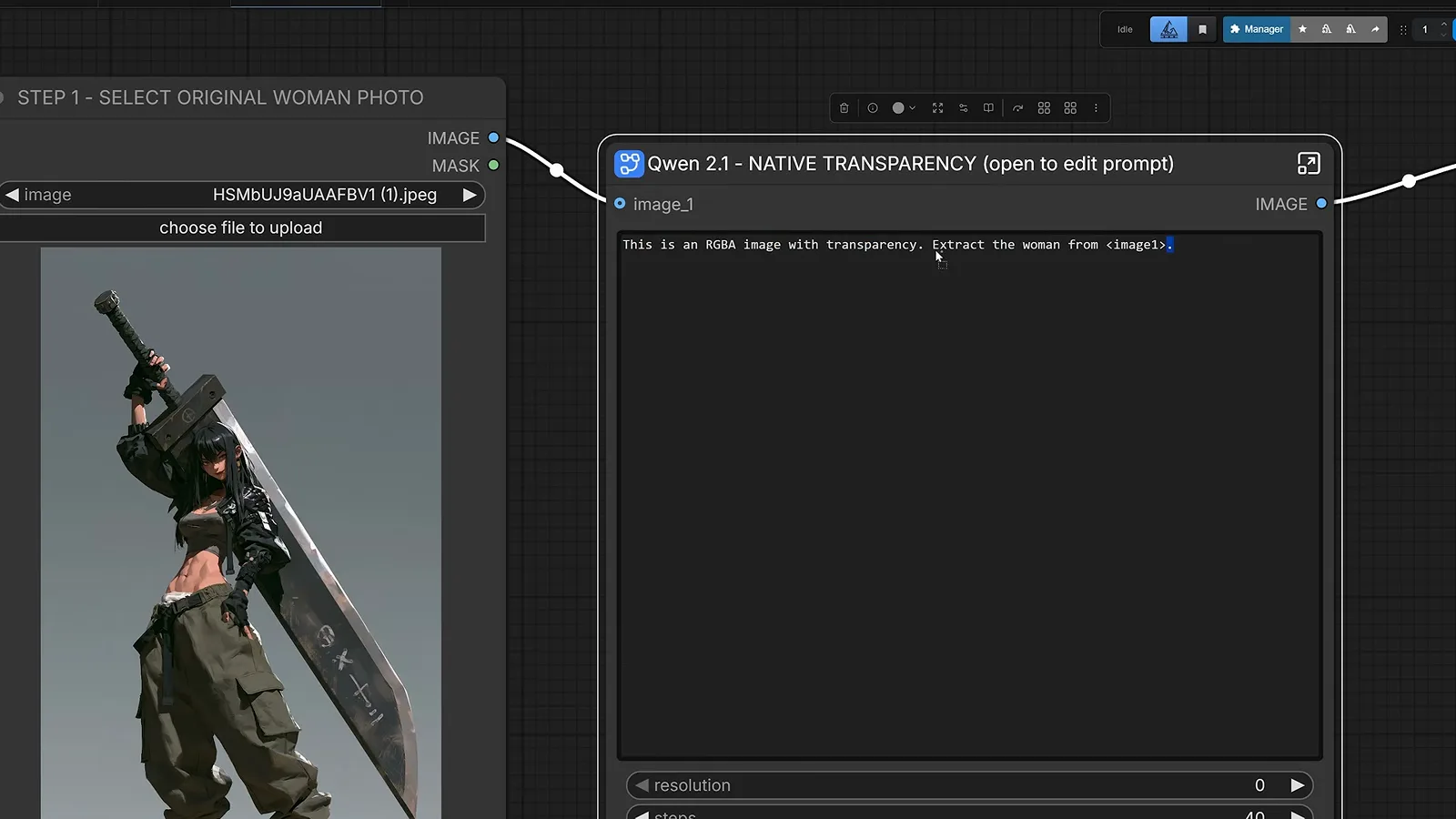The width and height of the screenshot is (1456, 819).
Task: Click the star icon next to Manager
Action: pos(1302,29)
